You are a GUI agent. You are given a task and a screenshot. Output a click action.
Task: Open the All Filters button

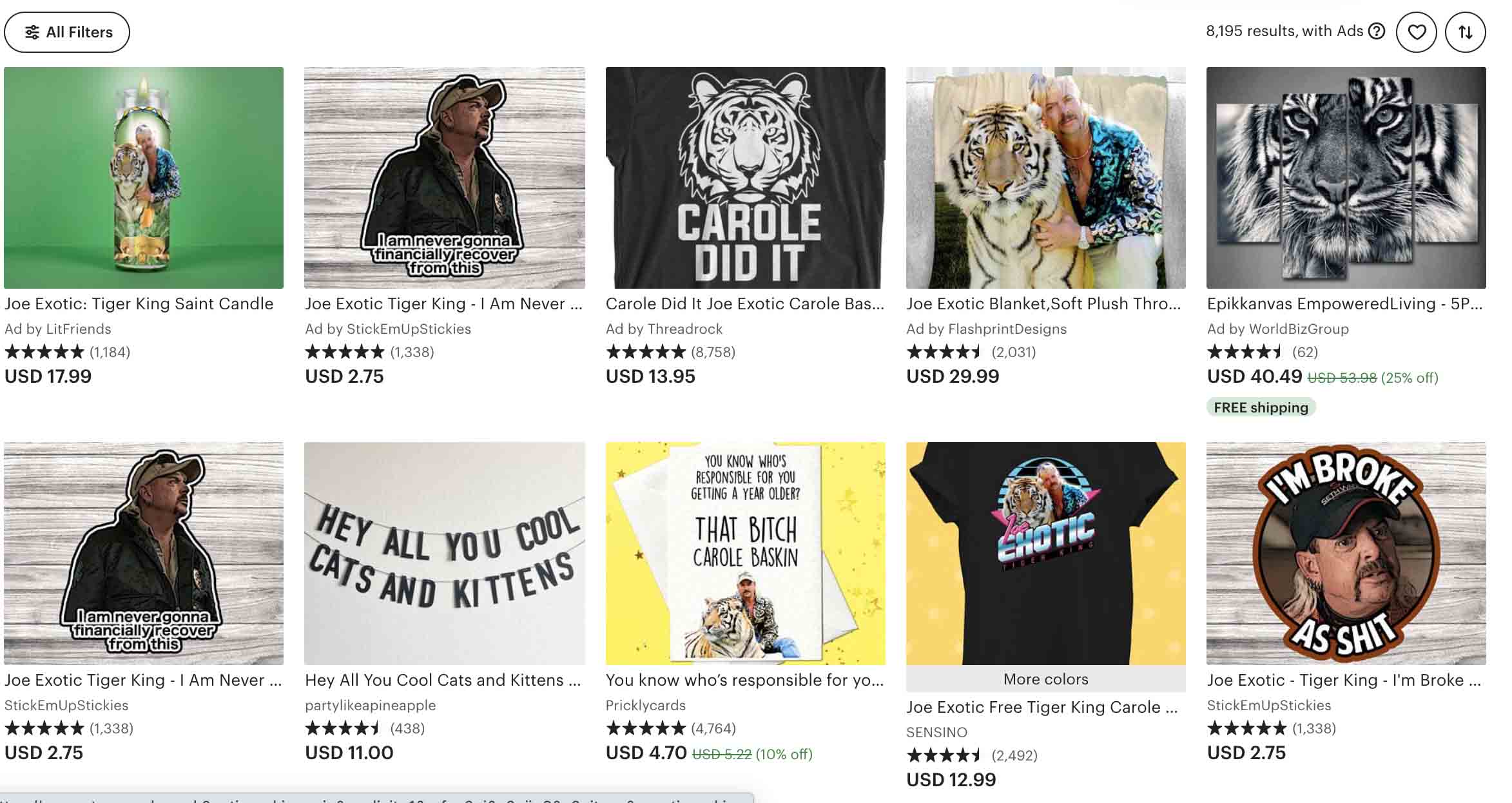click(x=67, y=32)
